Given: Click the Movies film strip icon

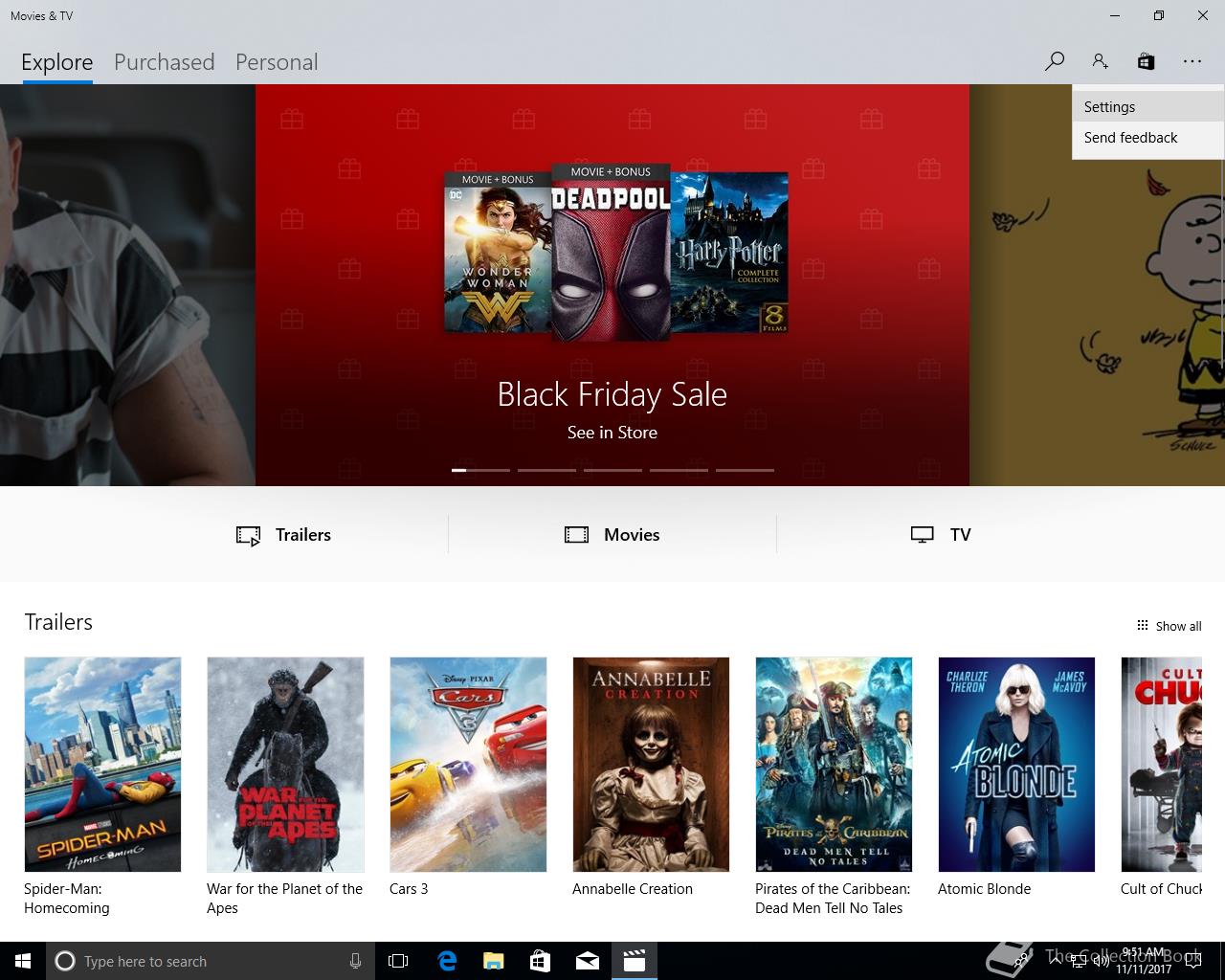Looking at the screenshot, I should pyautogui.click(x=576, y=535).
